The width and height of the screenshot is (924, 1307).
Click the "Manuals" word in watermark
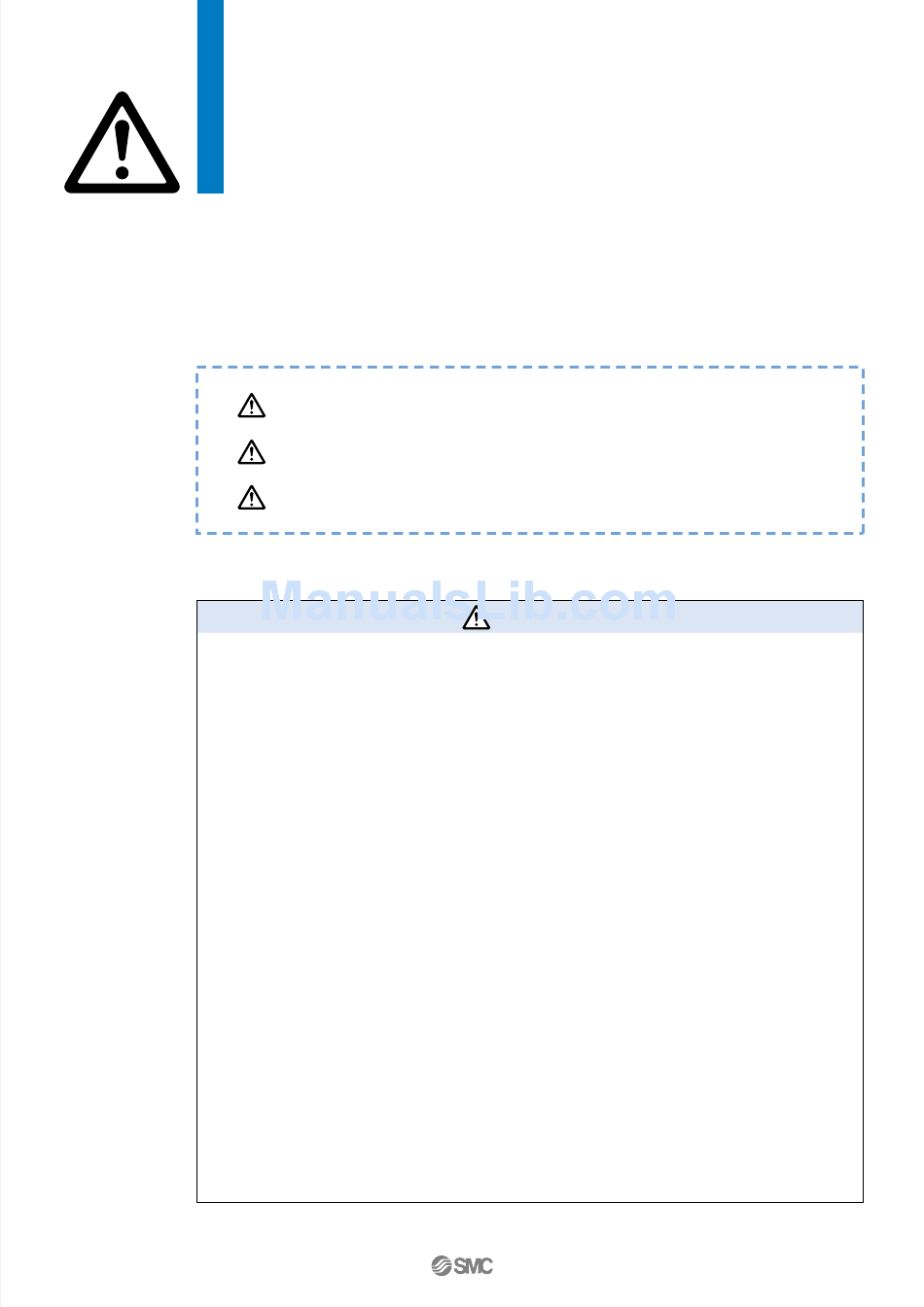pos(360,603)
